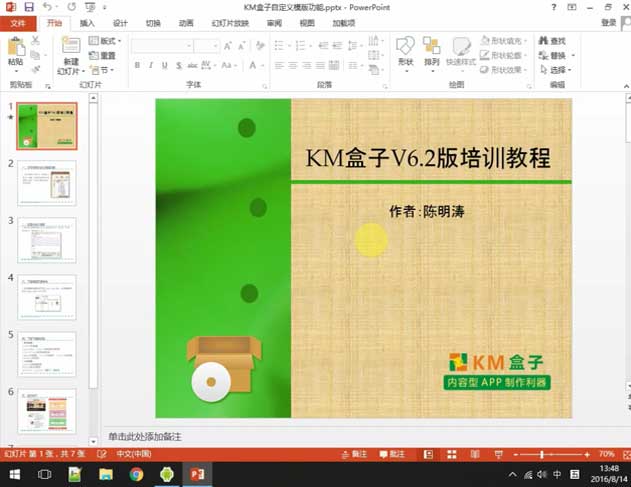Open the font name combo box
The image size is (631, 487).
pyautogui.click(x=163, y=46)
